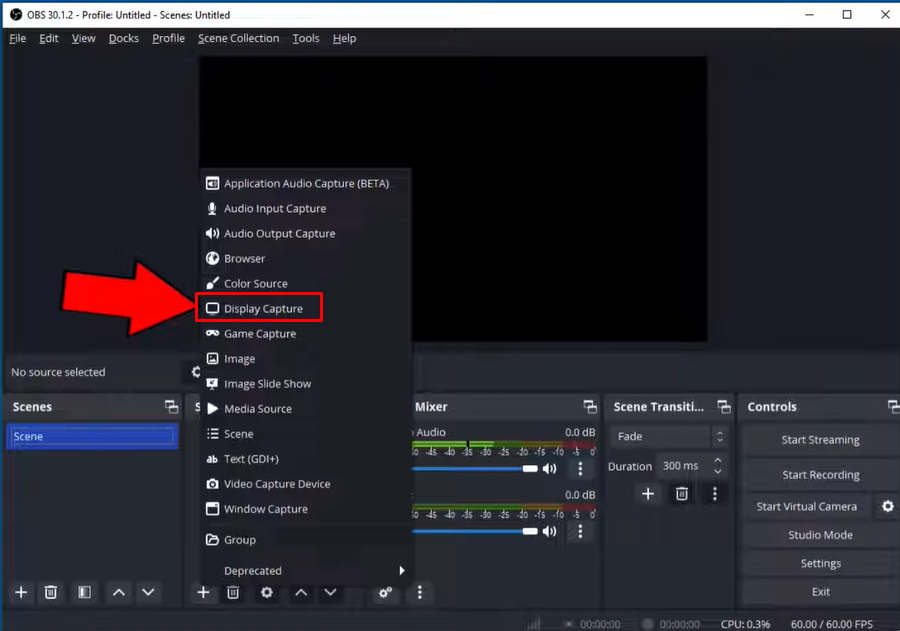Open Desktop Audio options via three-dot icon
The image size is (900, 631).
coord(579,468)
